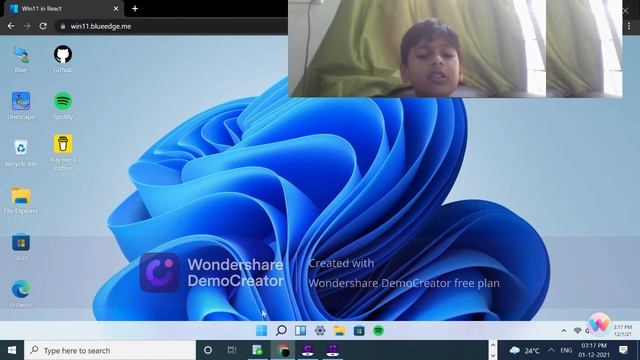
Task: Open Win11 clock showing 3:17 PM
Action: click(x=622, y=331)
